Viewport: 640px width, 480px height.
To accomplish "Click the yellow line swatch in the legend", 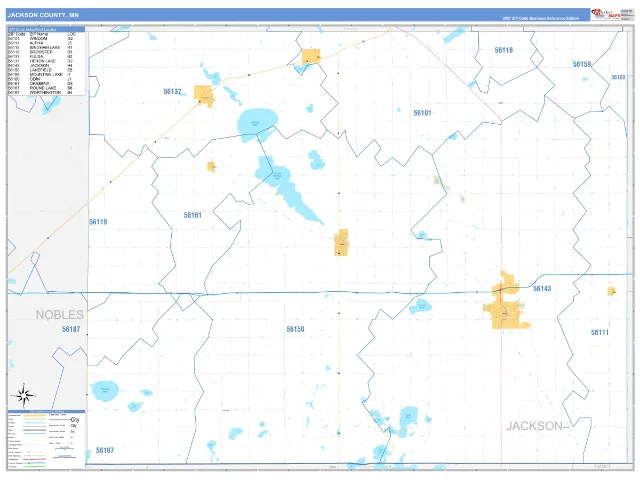I will click(x=35, y=415).
